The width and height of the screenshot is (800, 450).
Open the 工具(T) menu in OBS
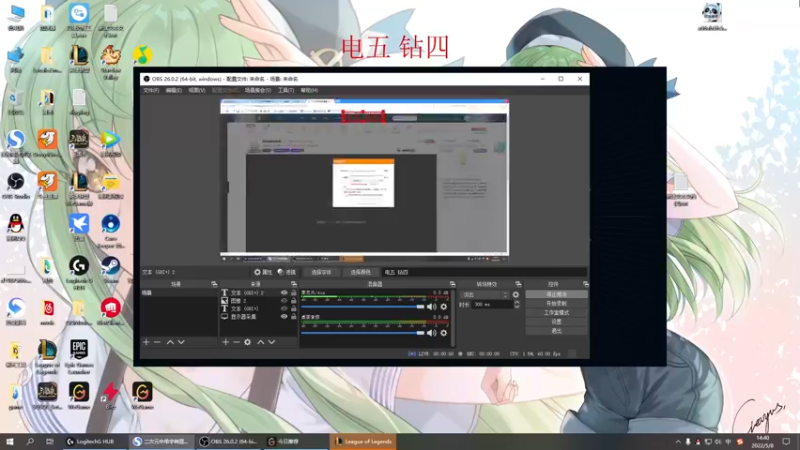[x=286, y=90]
